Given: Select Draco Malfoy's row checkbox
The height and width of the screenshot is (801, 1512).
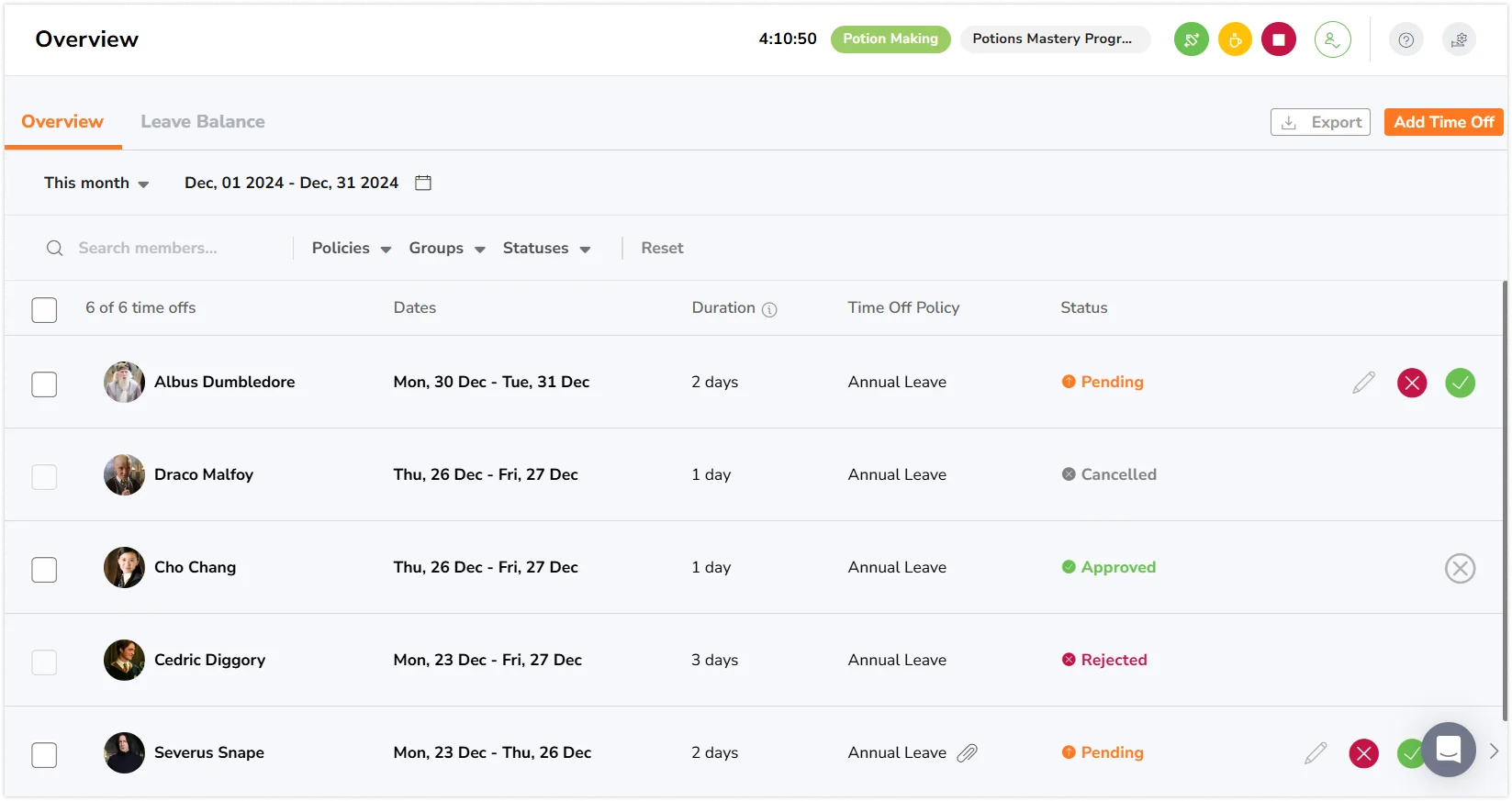Looking at the screenshot, I should (x=44, y=476).
